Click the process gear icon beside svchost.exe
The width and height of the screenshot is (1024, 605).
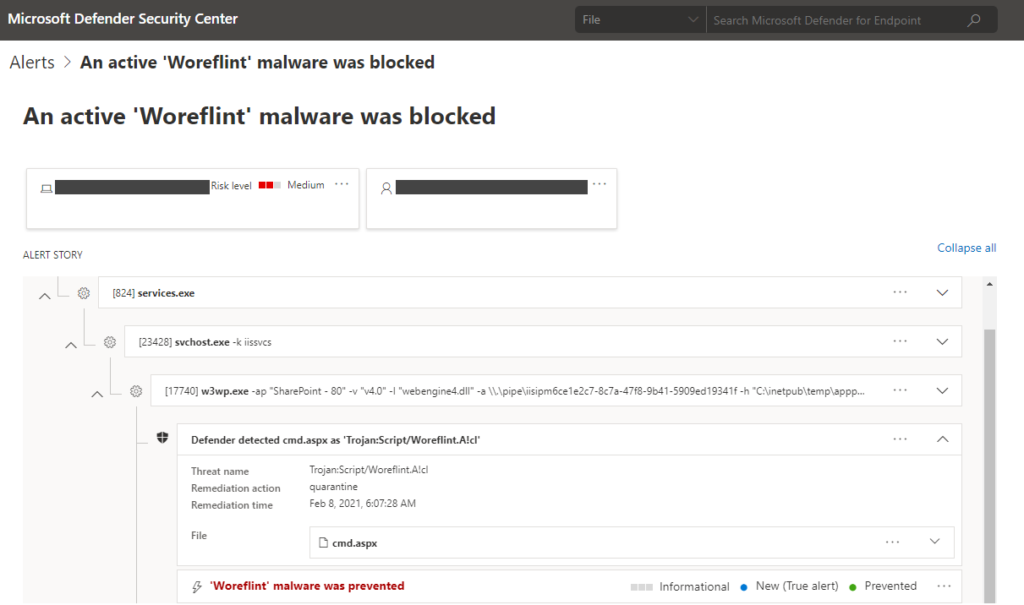pos(110,341)
